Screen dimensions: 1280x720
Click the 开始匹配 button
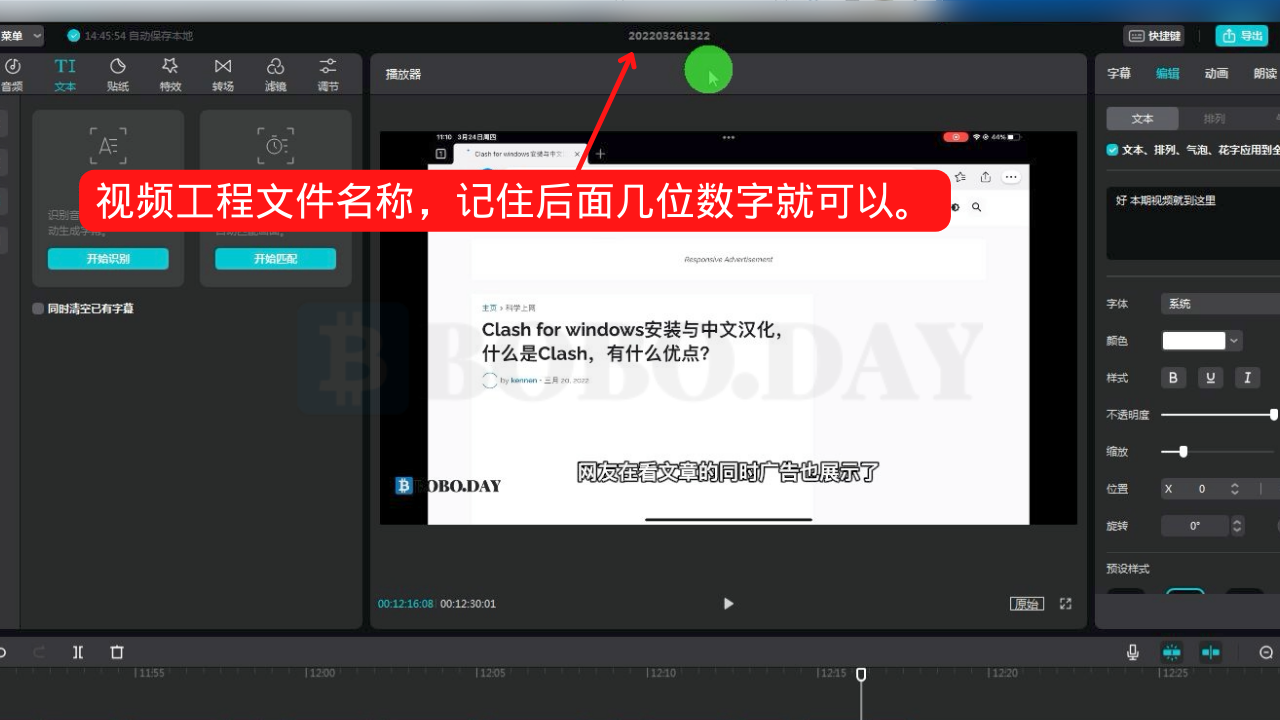click(x=275, y=259)
